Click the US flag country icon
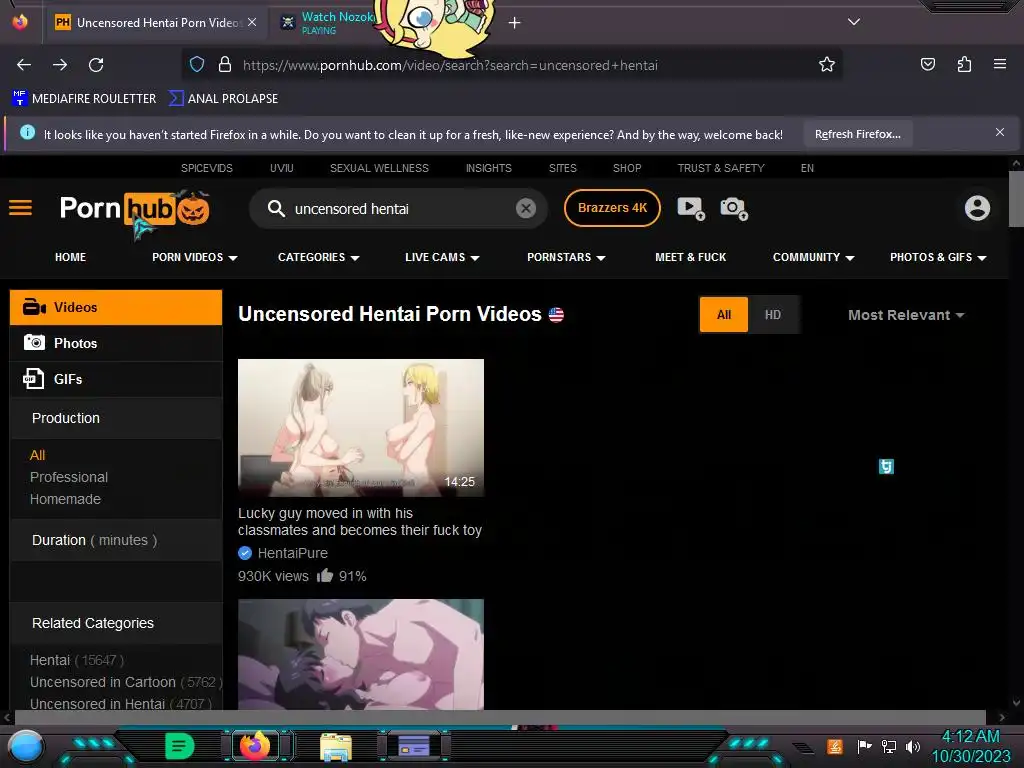 click(556, 315)
